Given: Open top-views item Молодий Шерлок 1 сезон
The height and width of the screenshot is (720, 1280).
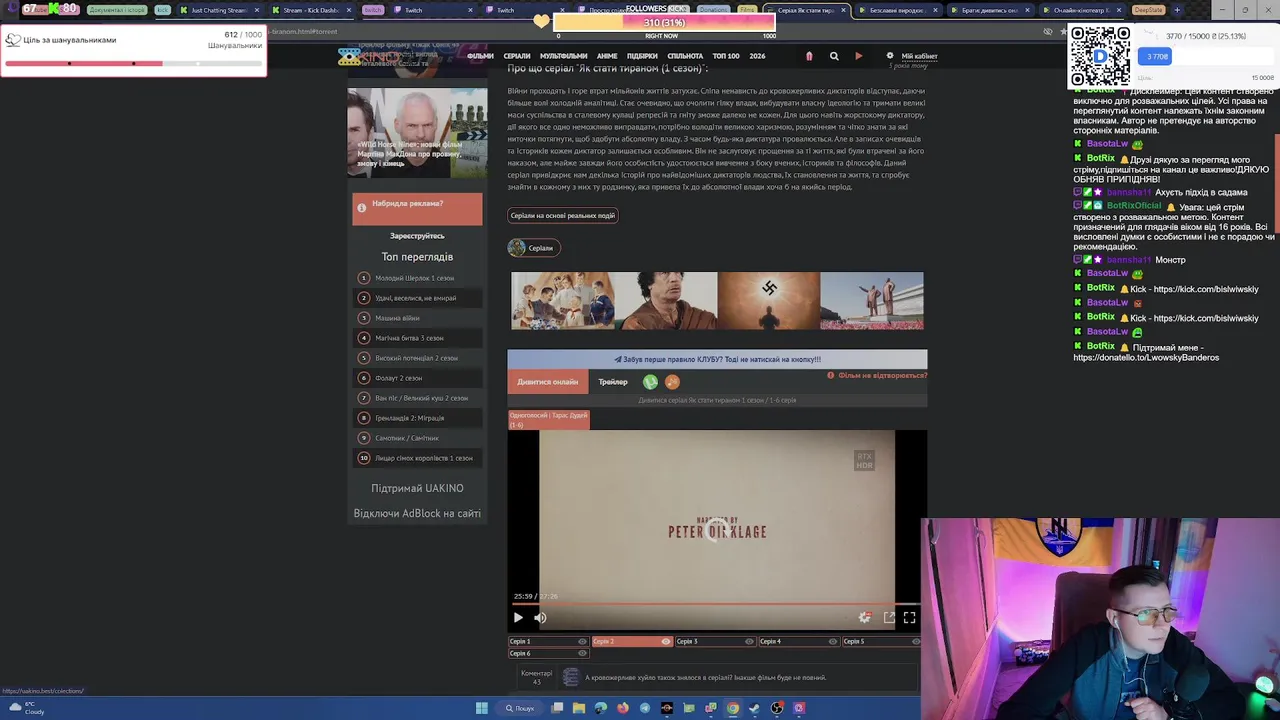Looking at the screenshot, I should point(417,278).
